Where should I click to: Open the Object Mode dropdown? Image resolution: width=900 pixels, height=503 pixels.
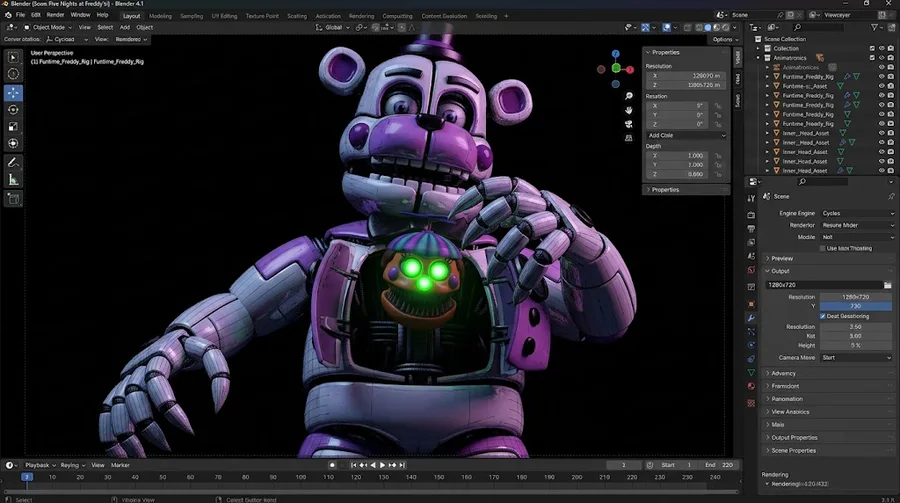click(x=48, y=27)
